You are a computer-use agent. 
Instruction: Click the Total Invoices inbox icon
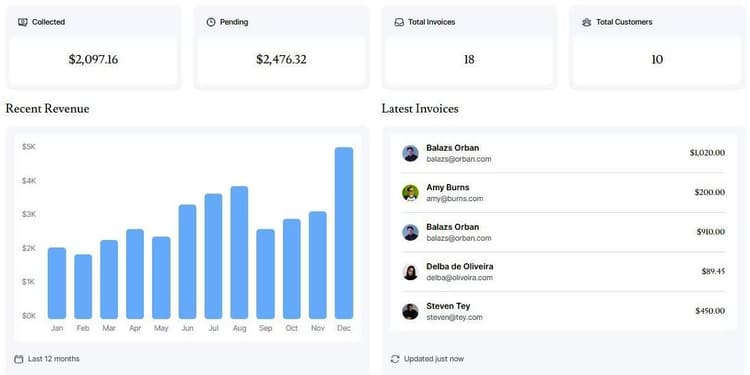coord(399,22)
